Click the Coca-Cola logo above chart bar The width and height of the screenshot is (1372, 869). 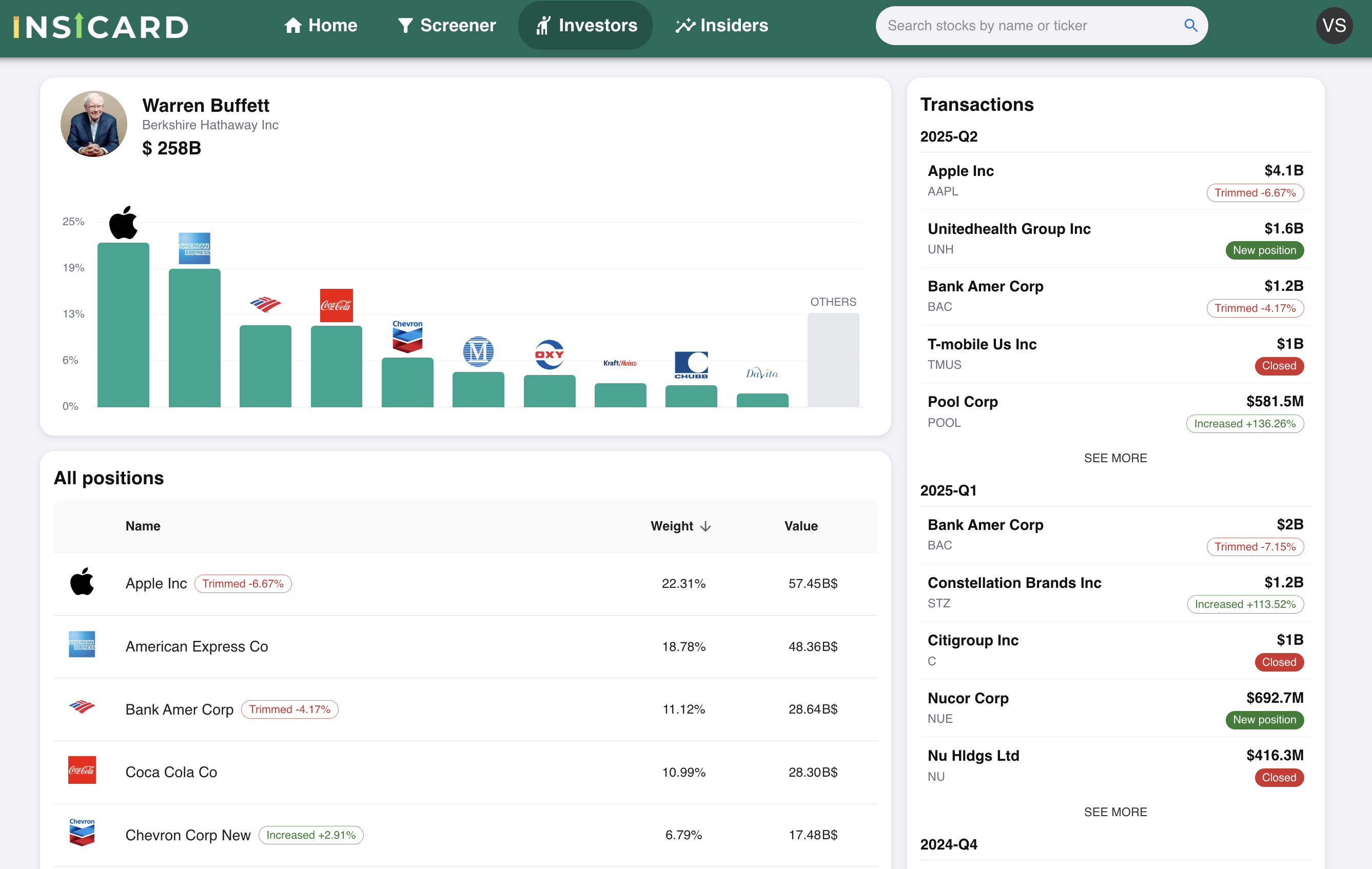tap(336, 305)
